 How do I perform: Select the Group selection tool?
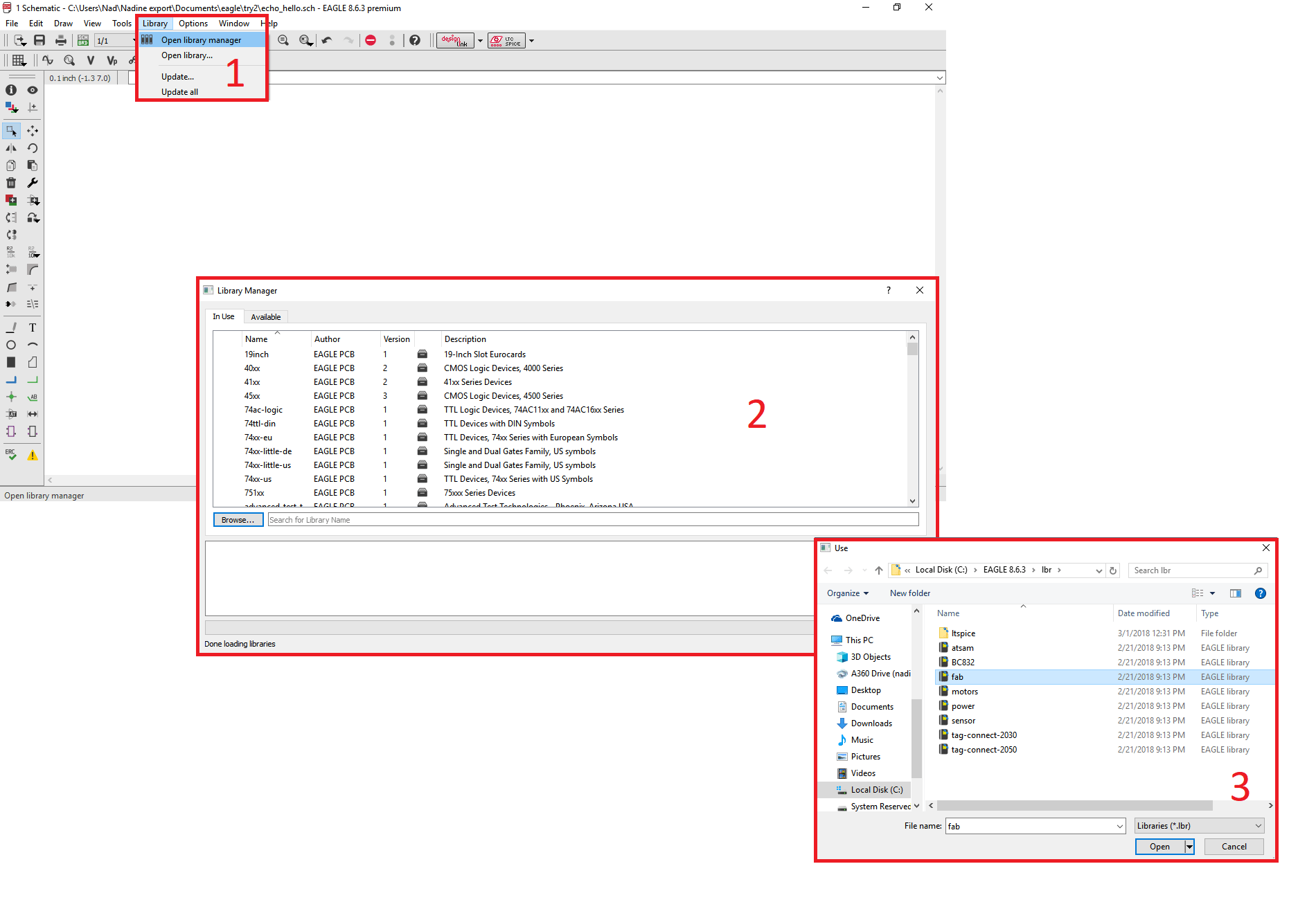click(11, 130)
